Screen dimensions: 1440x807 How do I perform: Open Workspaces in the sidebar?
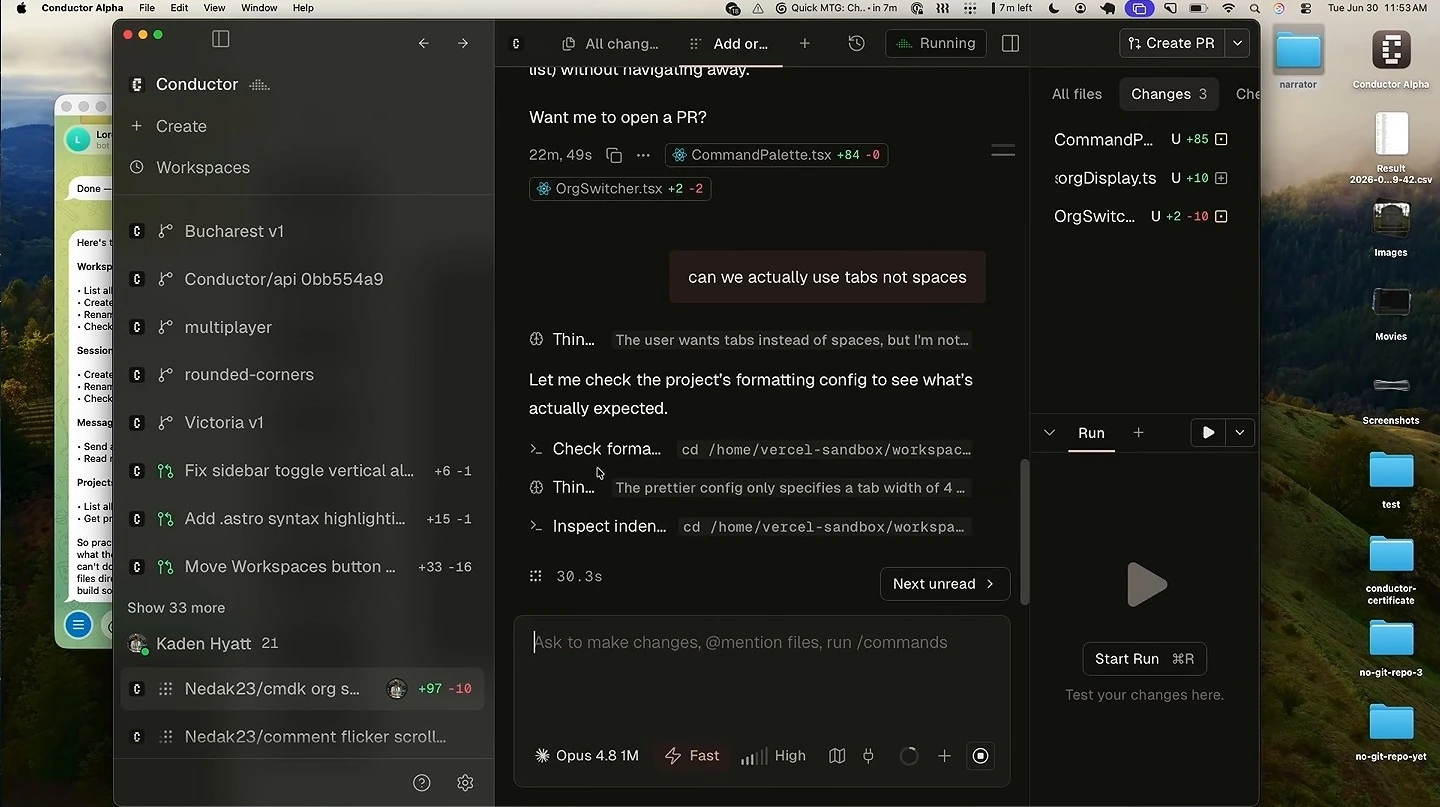[203, 167]
